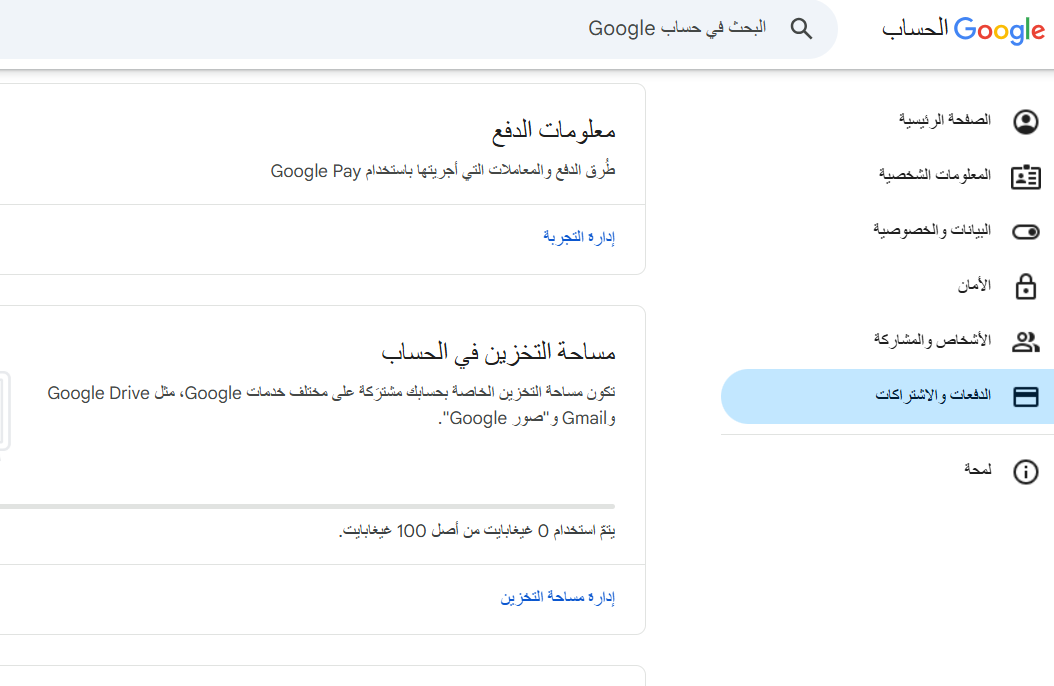Click the Google Pay description text
Viewport: 1054px width, 686px height.
tap(443, 171)
